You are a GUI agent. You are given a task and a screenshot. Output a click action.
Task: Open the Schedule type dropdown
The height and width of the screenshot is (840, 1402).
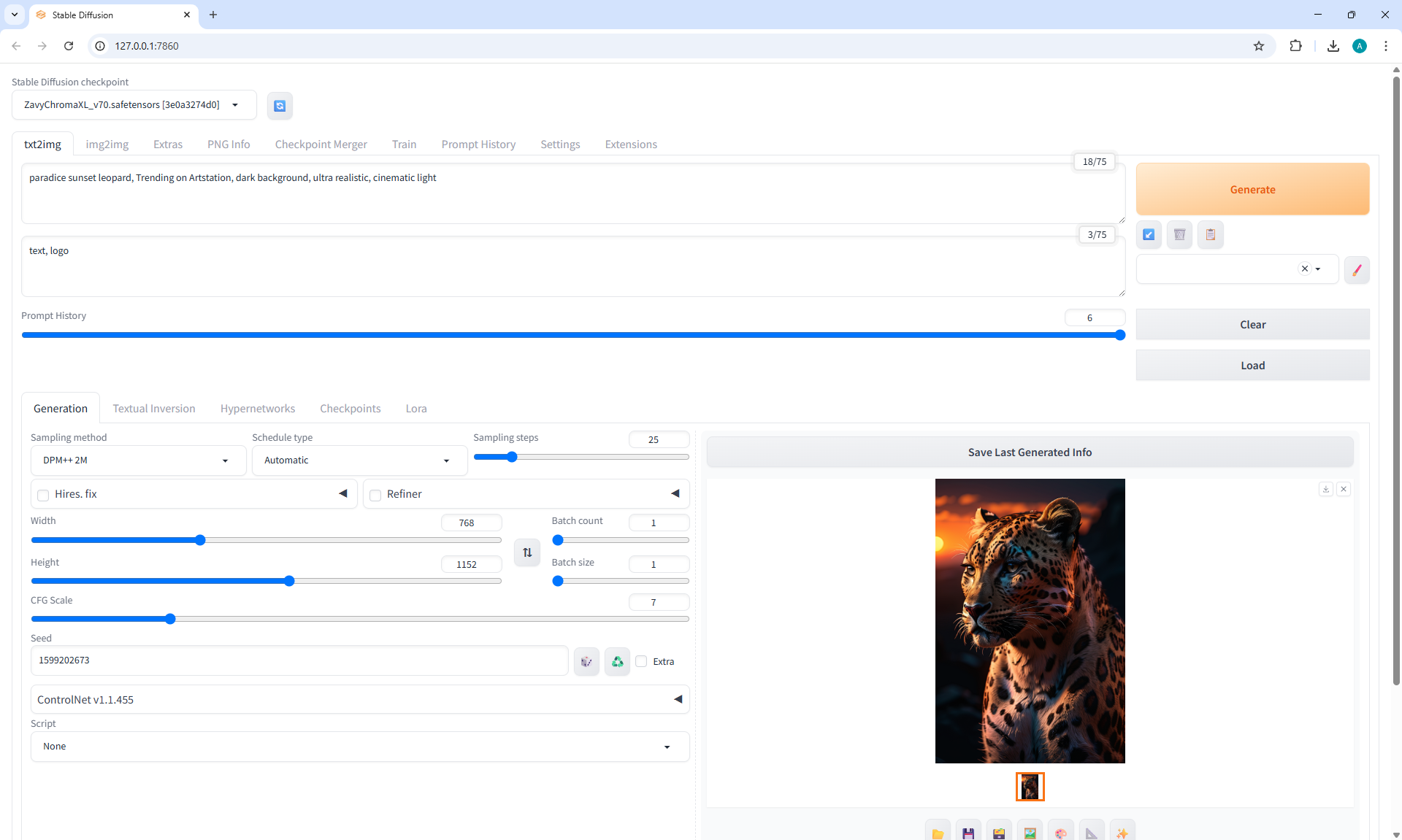(359, 461)
